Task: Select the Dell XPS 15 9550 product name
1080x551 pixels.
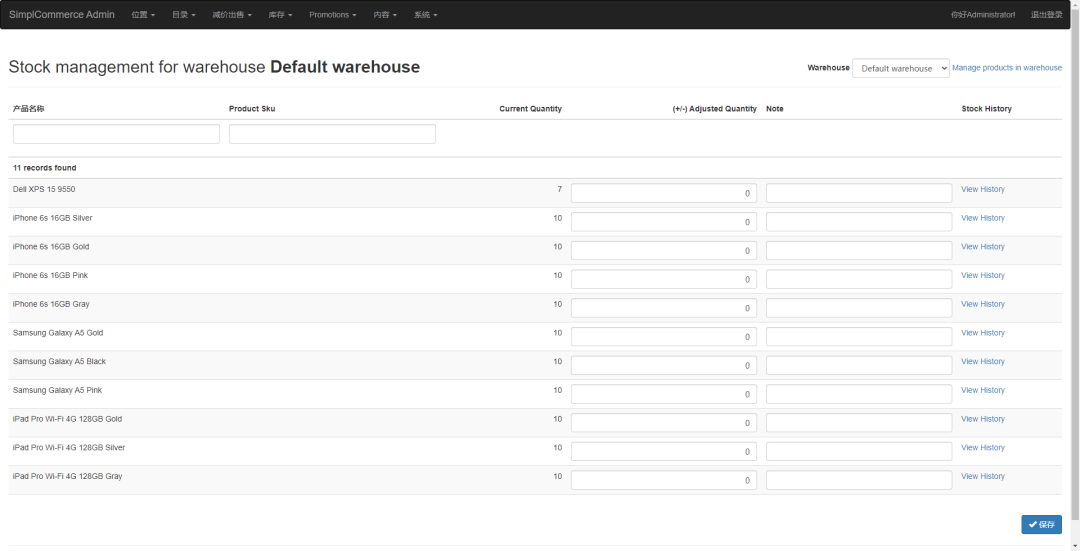Action: click(x=44, y=189)
